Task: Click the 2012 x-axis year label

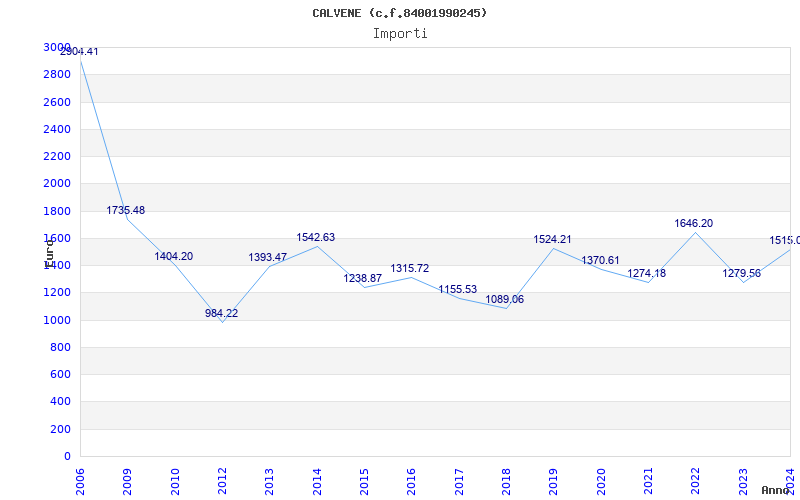Action: click(222, 482)
